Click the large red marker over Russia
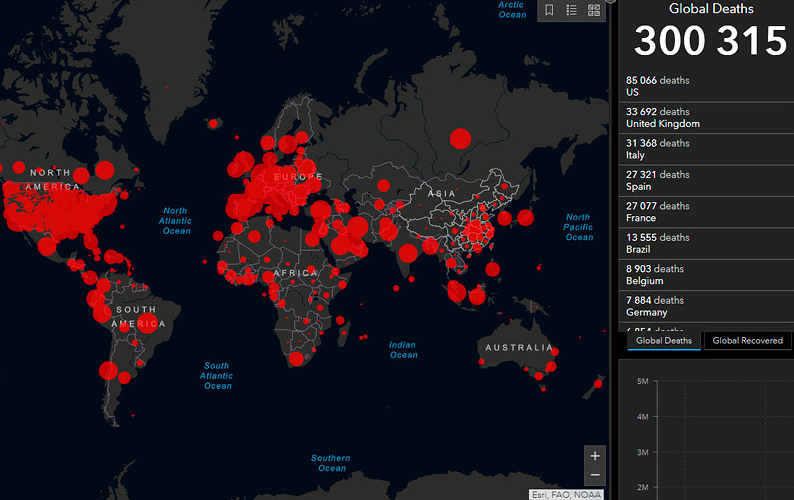 [x=460, y=138]
